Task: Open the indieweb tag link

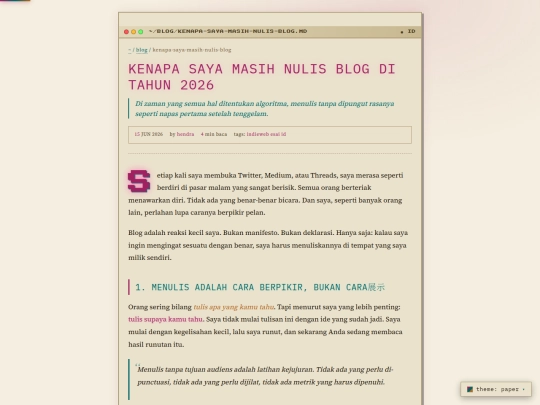Action: [257, 134]
